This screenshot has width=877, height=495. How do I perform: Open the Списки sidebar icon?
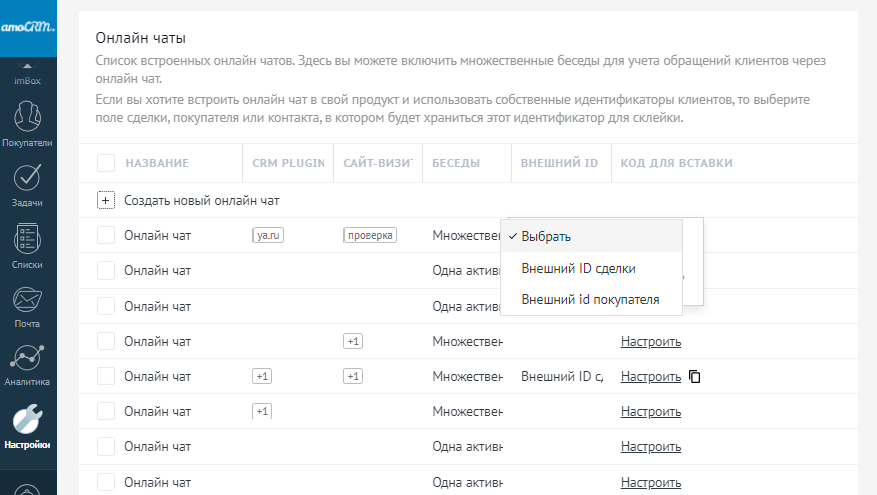(x=28, y=239)
